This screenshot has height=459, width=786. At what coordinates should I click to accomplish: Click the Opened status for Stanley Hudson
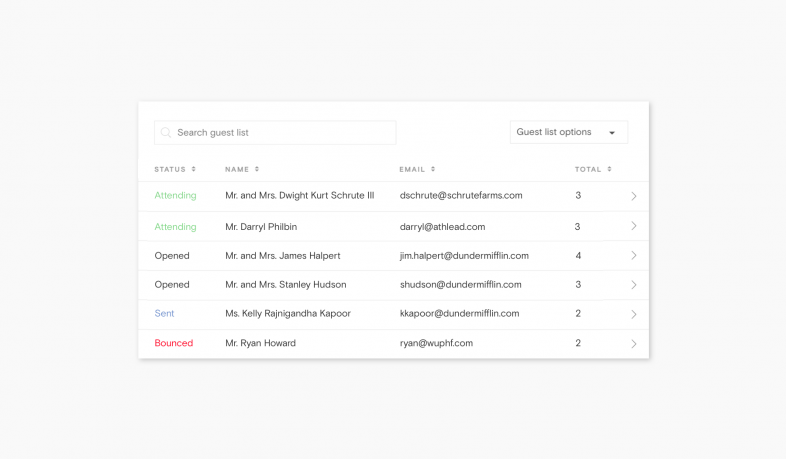click(172, 285)
